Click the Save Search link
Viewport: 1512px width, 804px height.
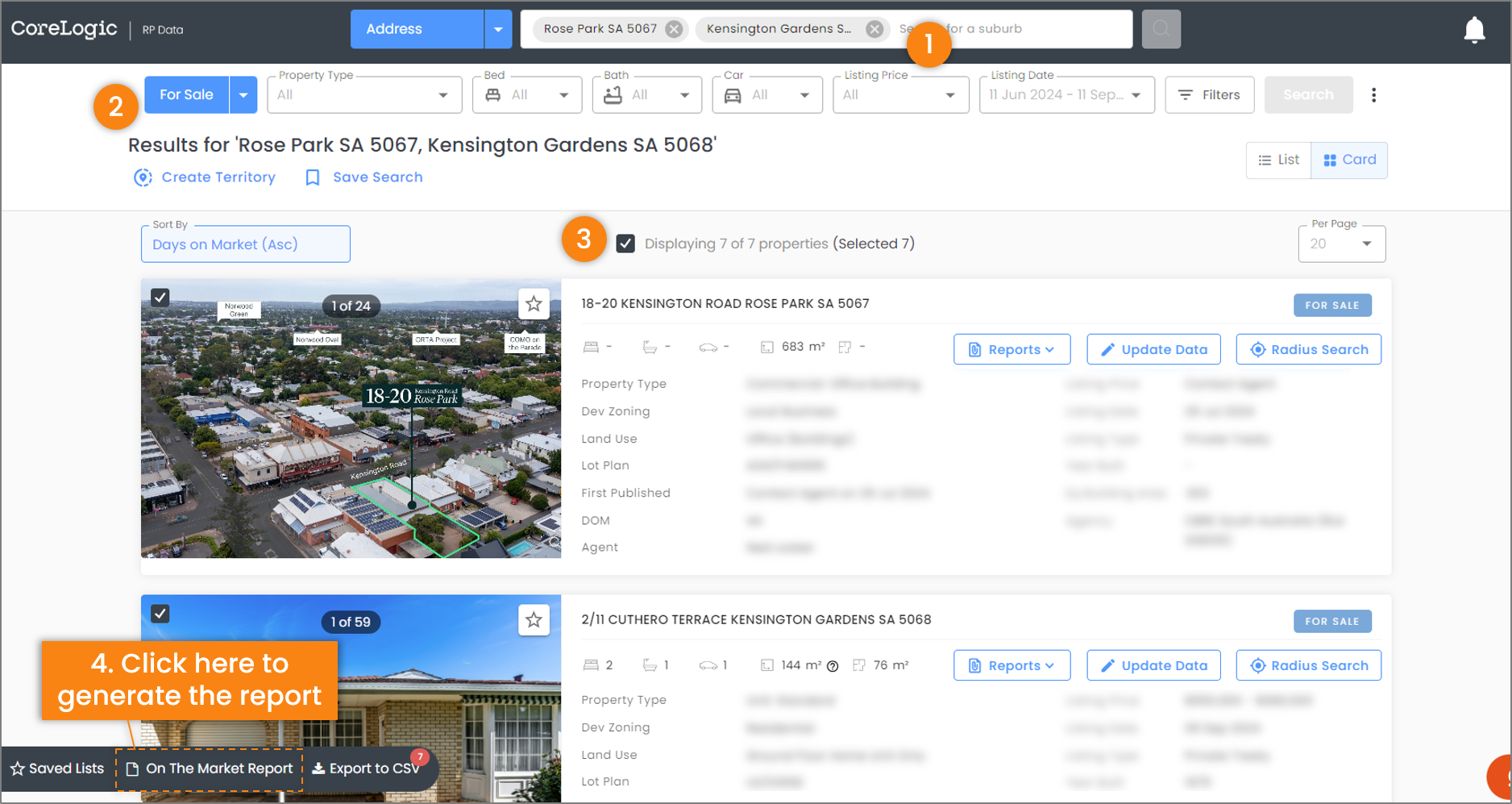(x=378, y=177)
